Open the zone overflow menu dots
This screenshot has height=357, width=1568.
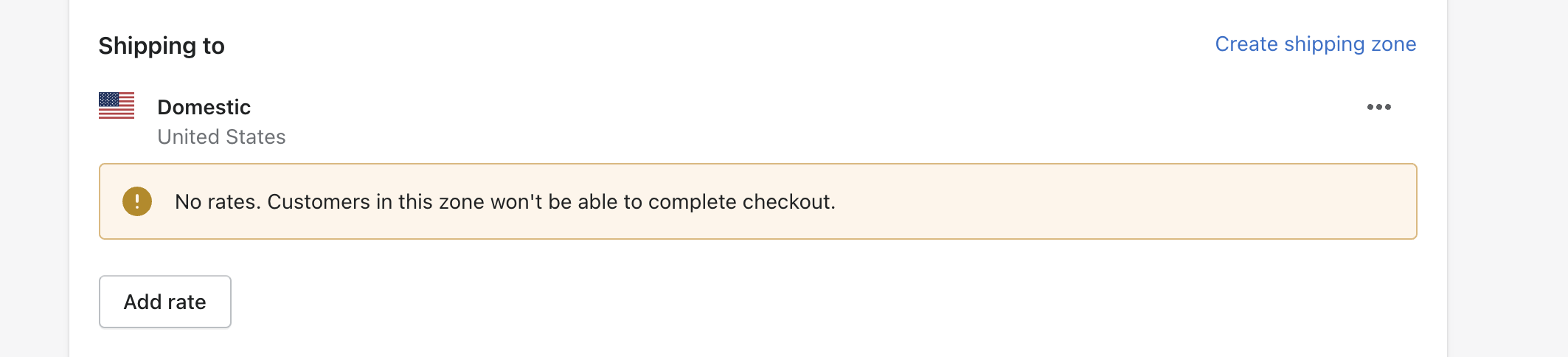pyautogui.click(x=1378, y=107)
